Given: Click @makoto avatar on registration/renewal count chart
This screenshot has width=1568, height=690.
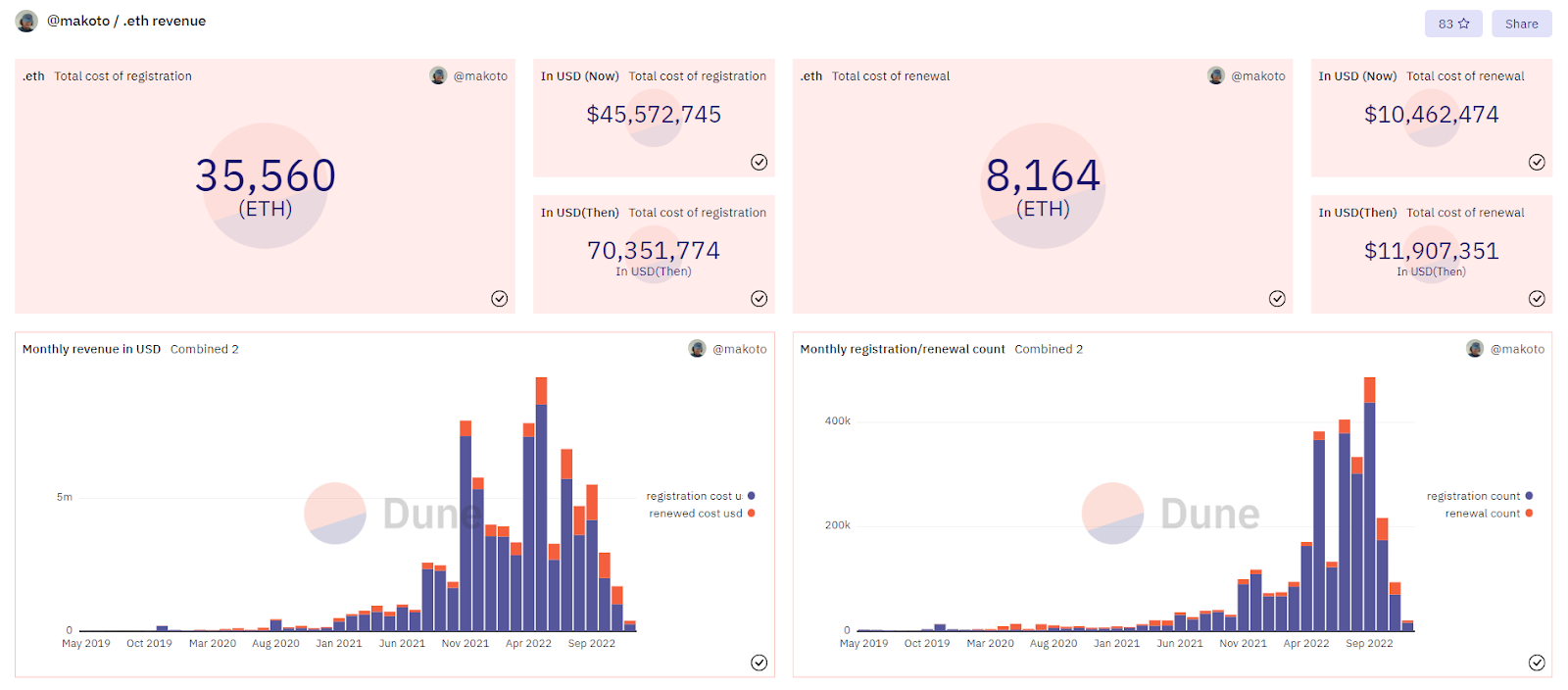Looking at the screenshot, I should point(1475,349).
